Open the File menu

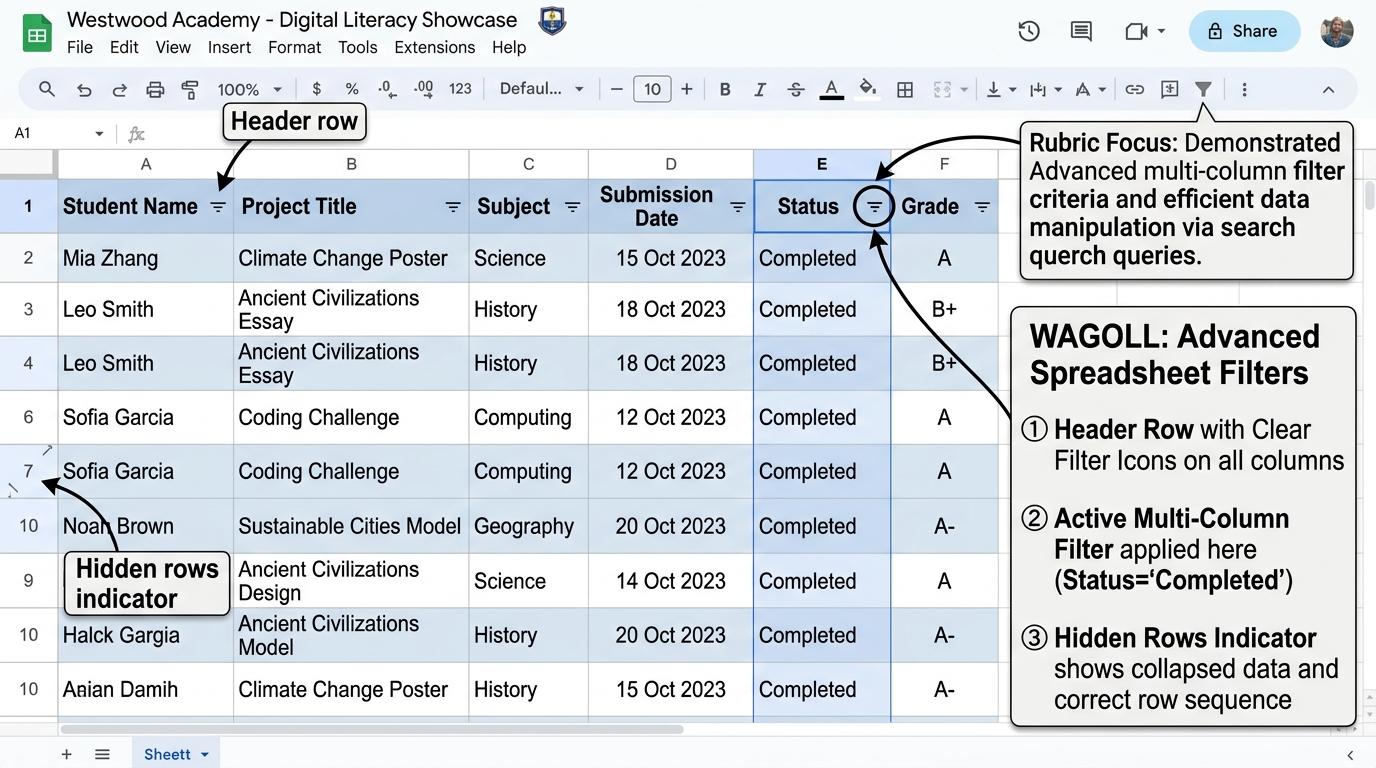[x=80, y=47]
